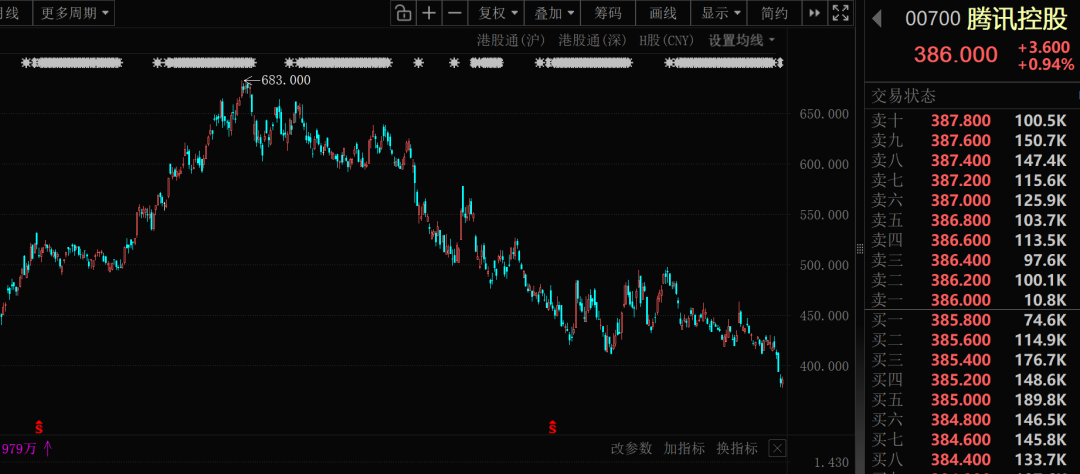Click the left red S marker

coord(39,427)
